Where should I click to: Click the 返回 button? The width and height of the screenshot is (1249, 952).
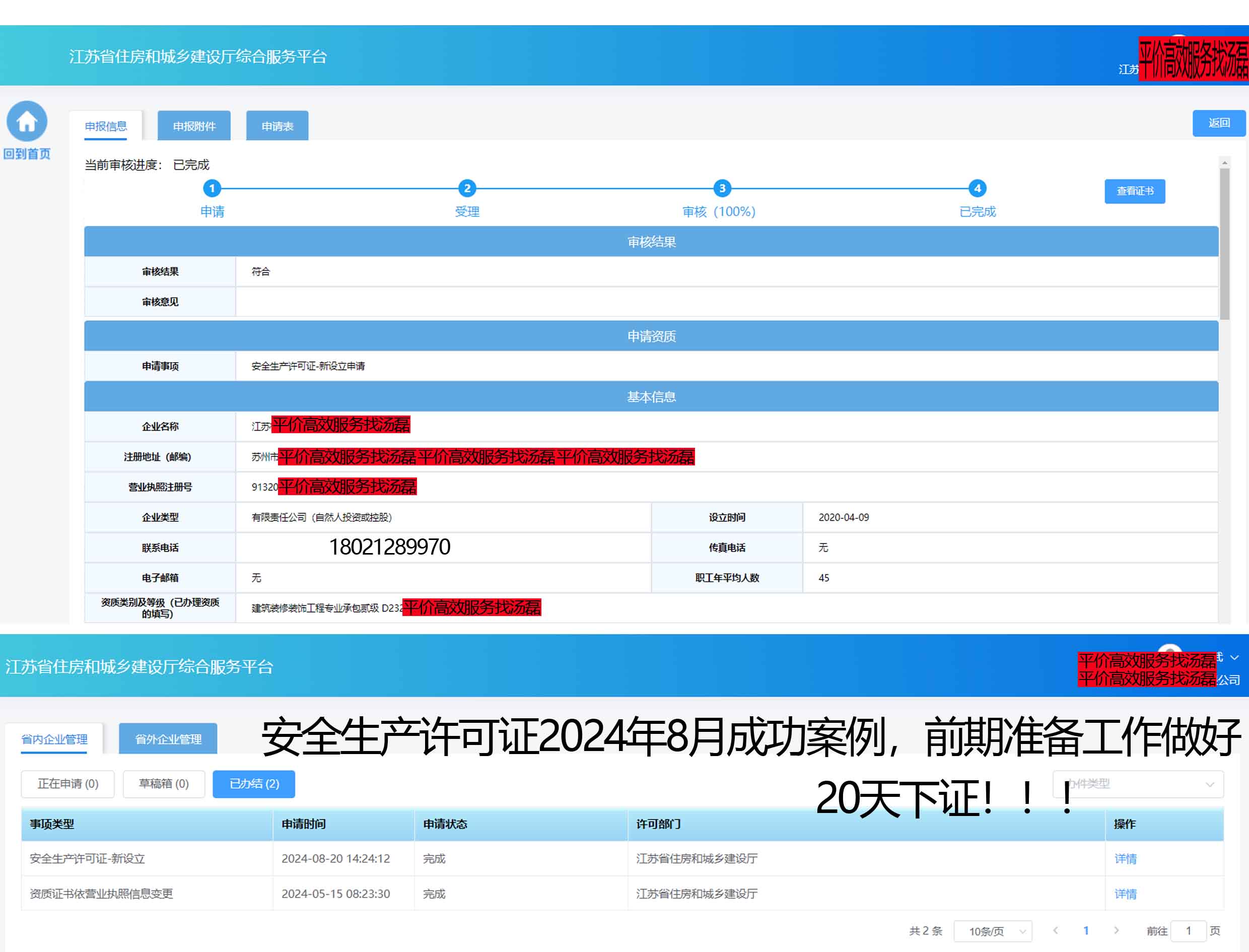pyautogui.click(x=1219, y=123)
